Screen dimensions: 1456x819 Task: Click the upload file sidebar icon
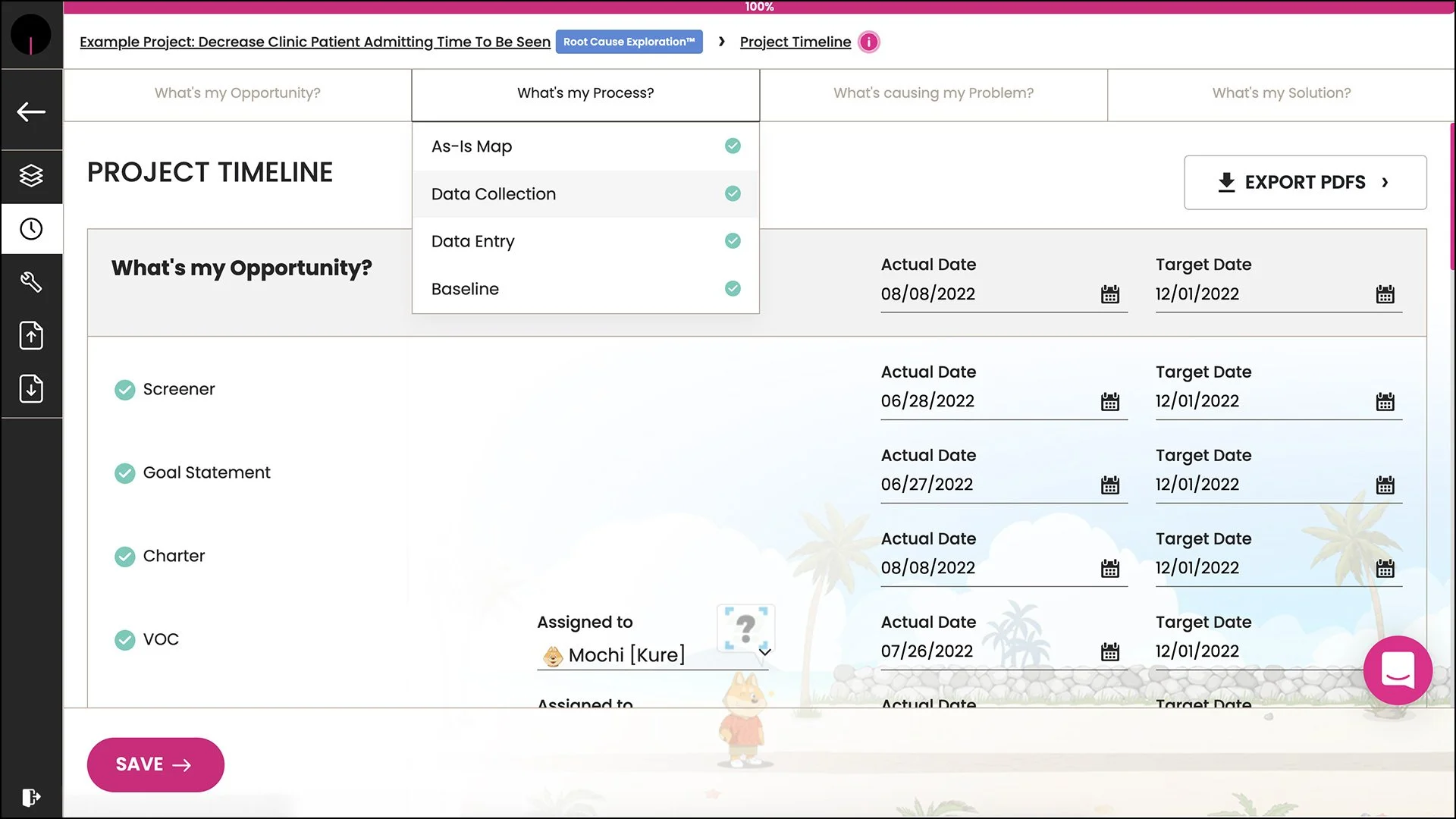click(x=31, y=335)
